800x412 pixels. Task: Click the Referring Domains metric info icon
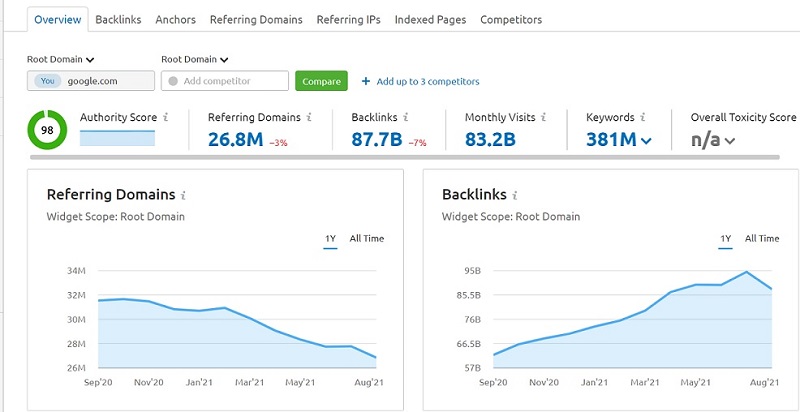(x=309, y=117)
